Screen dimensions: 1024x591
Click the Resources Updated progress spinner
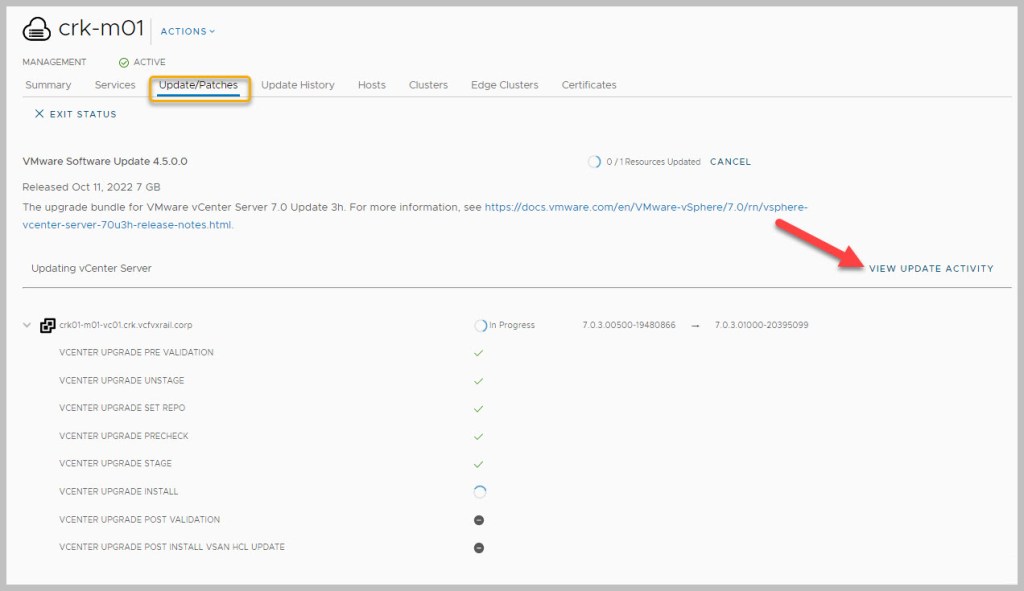pyautogui.click(x=594, y=162)
